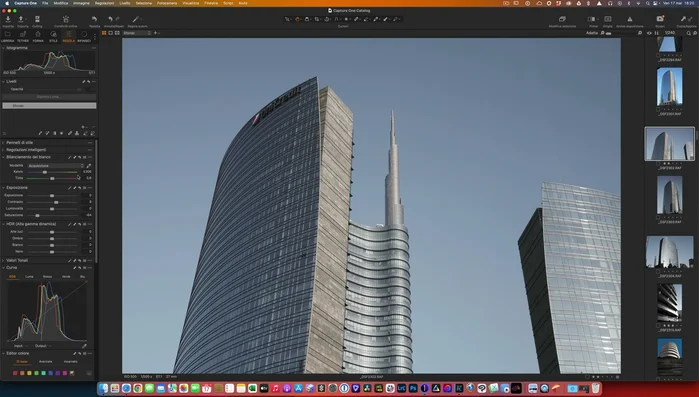Collapse the Livelli panel
The width and height of the screenshot is (699, 397).
coord(4,82)
